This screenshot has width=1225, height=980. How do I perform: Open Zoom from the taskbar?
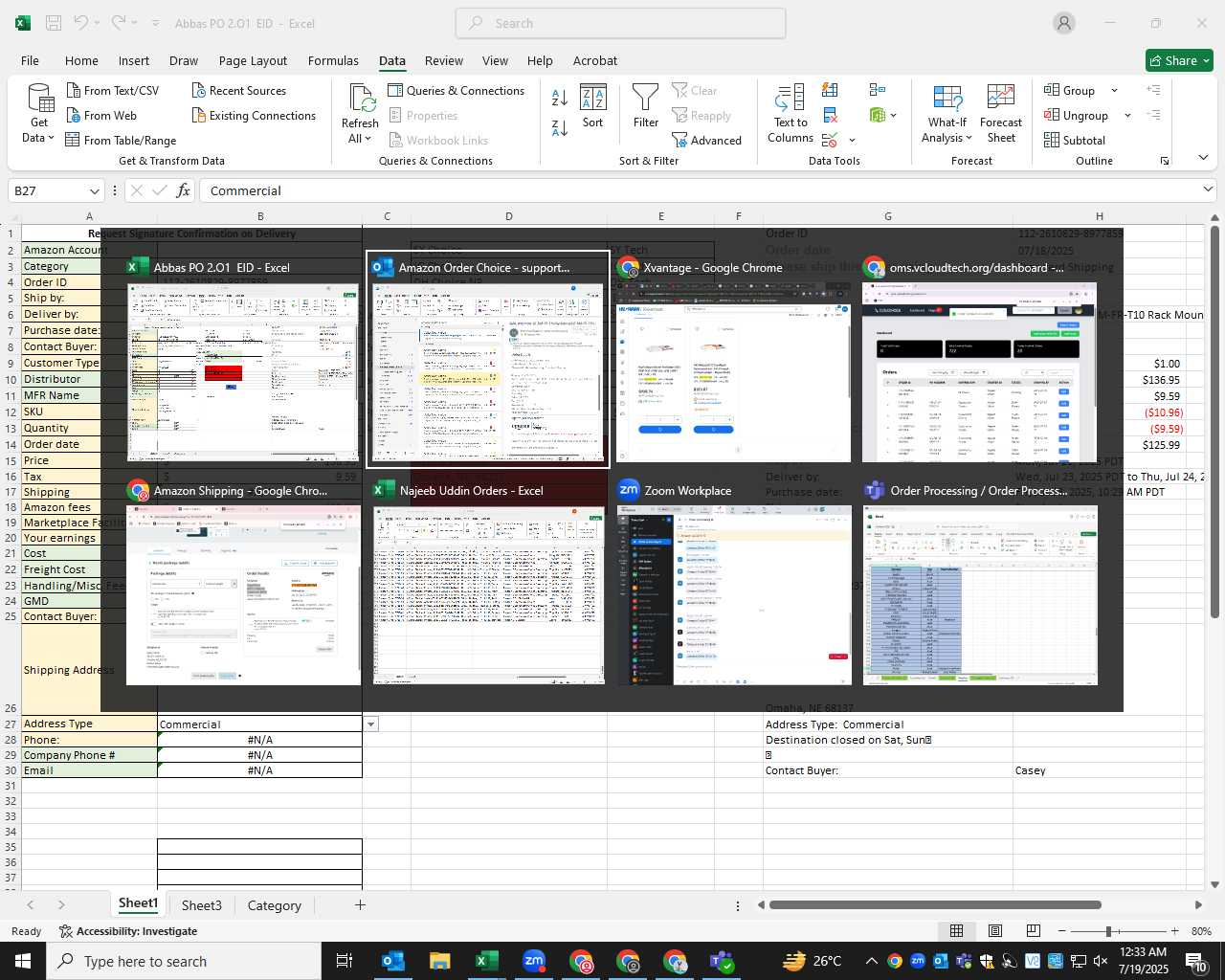(x=534, y=961)
